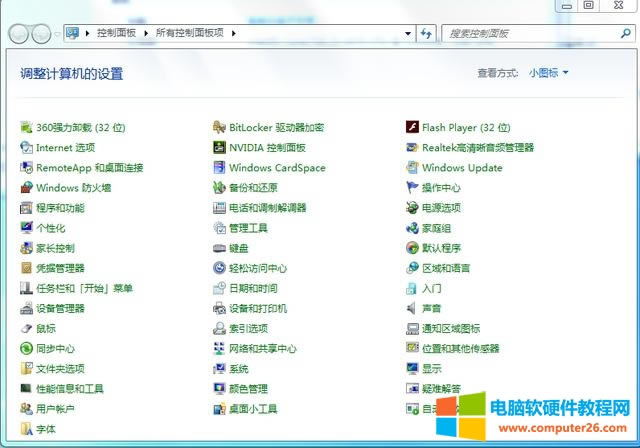Open 索引选项 link

coord(248,328)
